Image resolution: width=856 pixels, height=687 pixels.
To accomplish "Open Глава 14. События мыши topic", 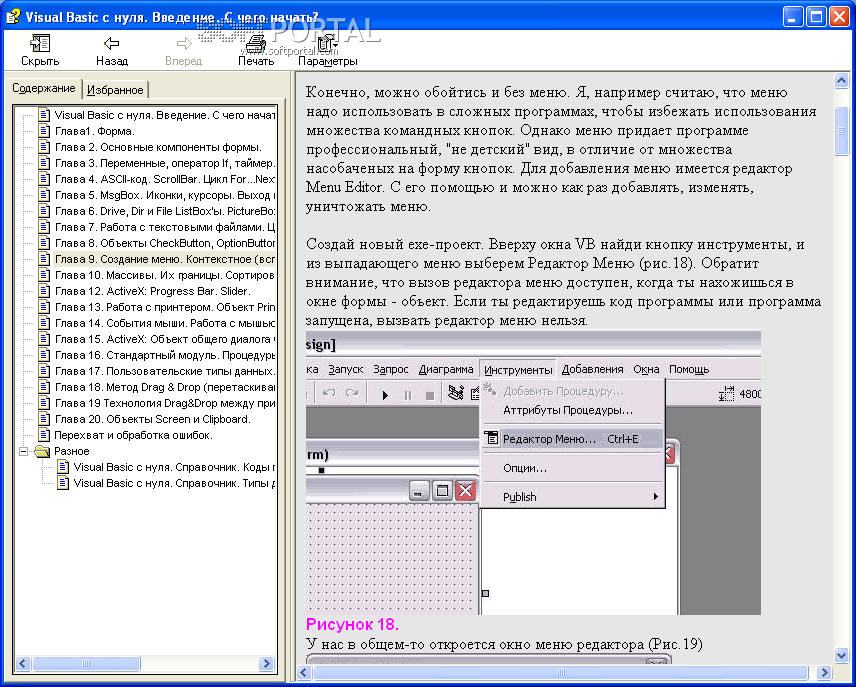I will tap(164, 323).
